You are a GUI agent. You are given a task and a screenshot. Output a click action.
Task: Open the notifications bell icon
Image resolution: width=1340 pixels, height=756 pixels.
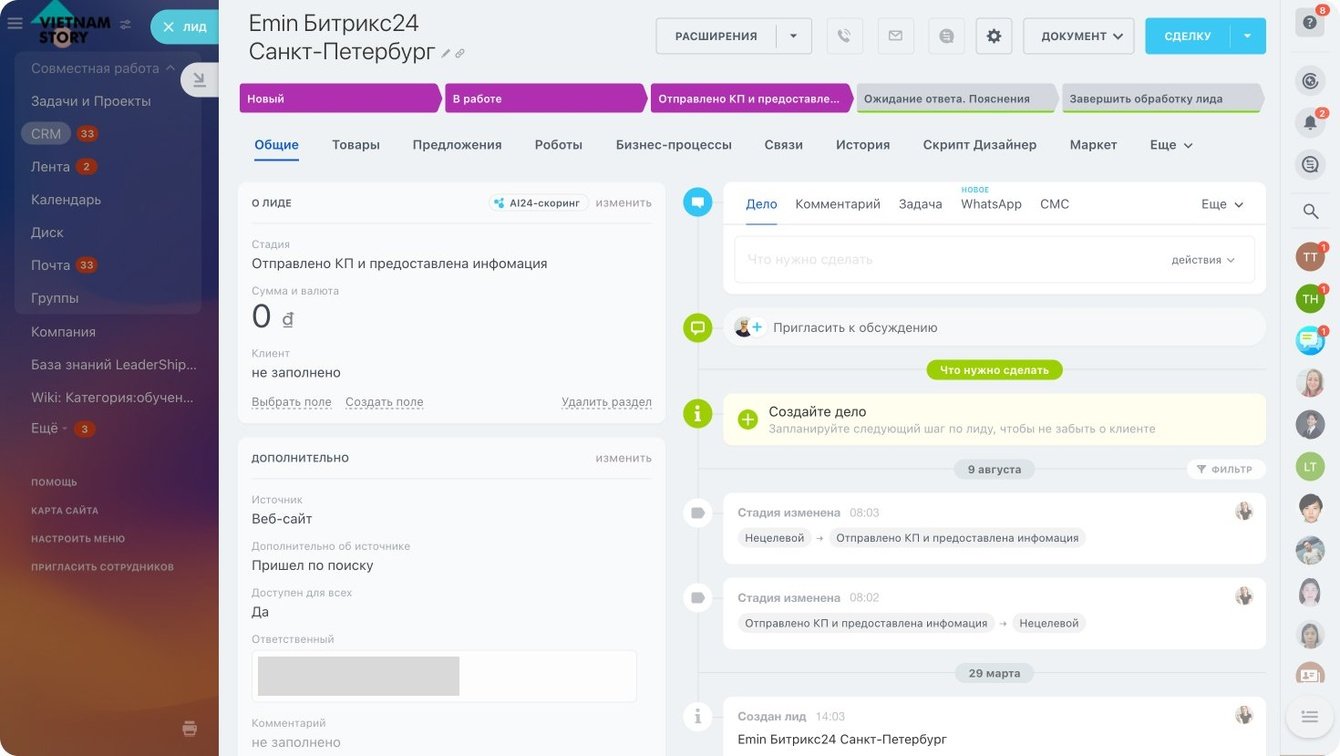(x=1309, y=122)
